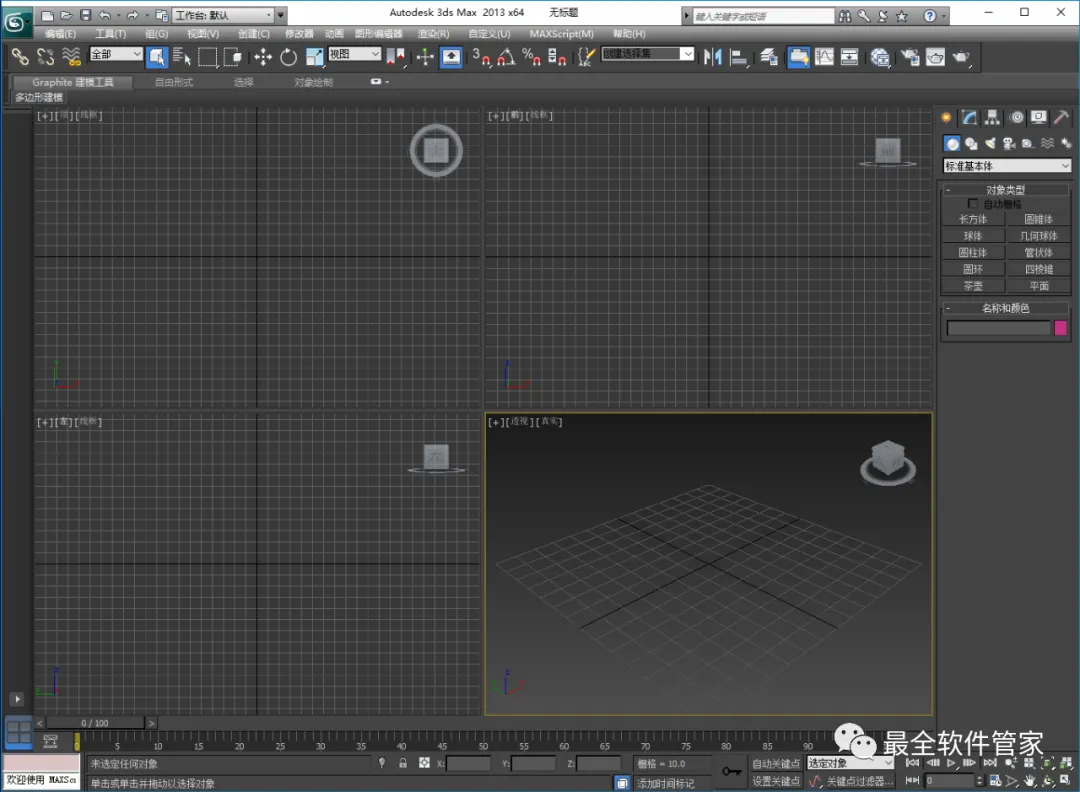The image size is (1080, 792).
Task: Switch to the 自由形式 ribbon tab
Action: point(174,82)
